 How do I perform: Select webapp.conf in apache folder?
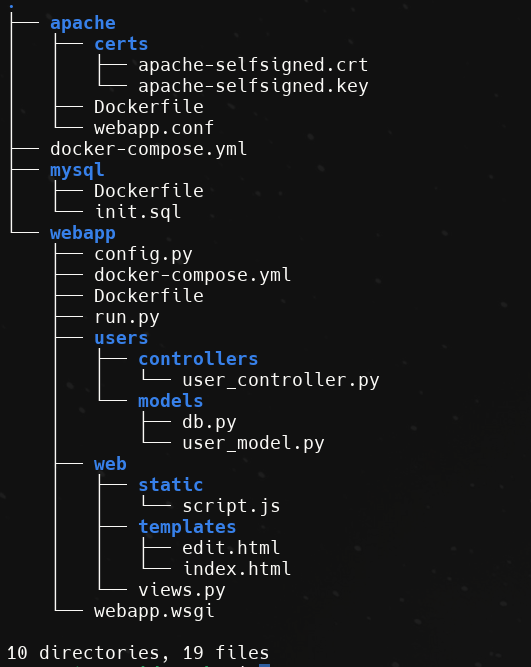coord(154,128)
